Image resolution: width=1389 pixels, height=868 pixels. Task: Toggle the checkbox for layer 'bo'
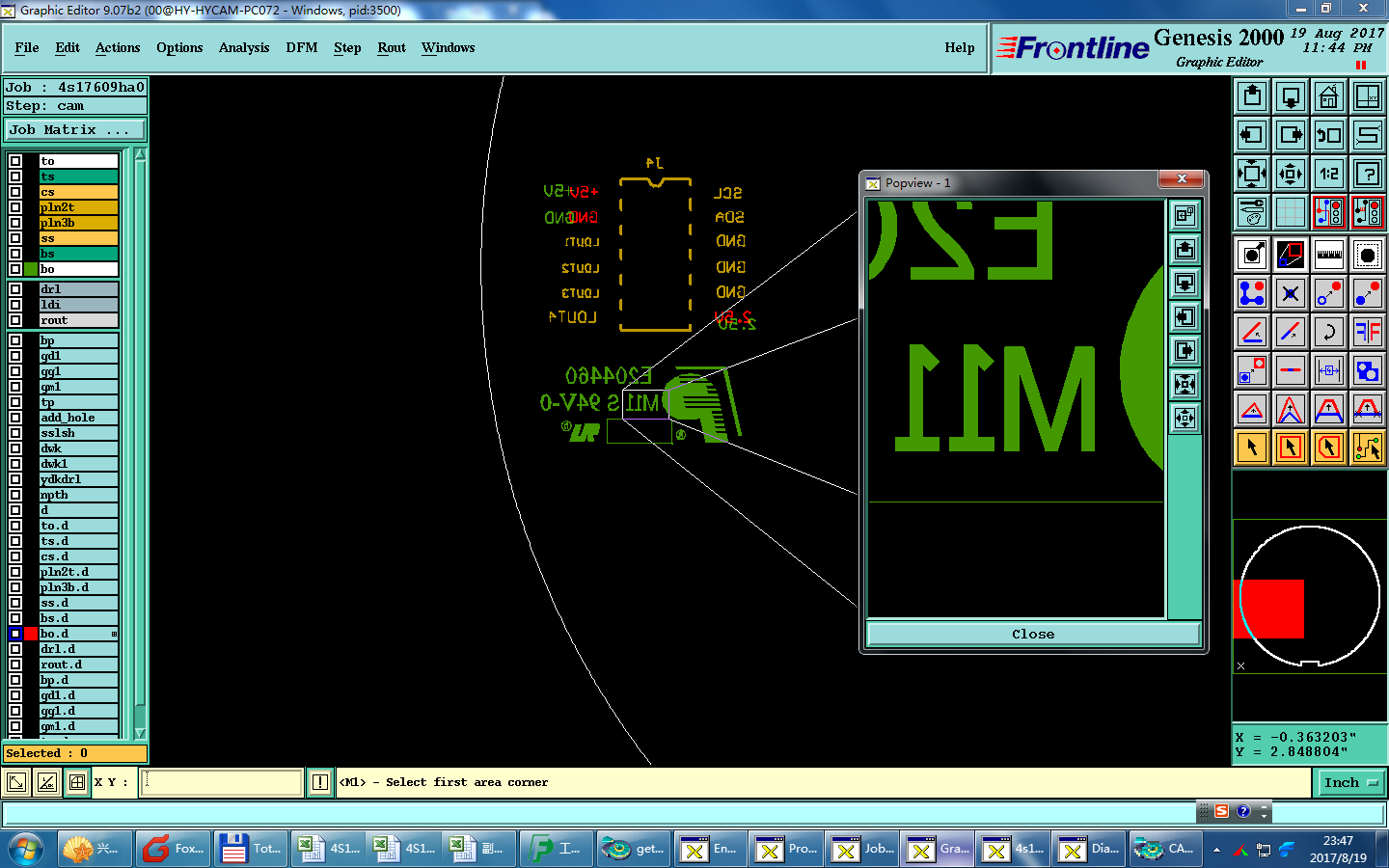point(15,269)
